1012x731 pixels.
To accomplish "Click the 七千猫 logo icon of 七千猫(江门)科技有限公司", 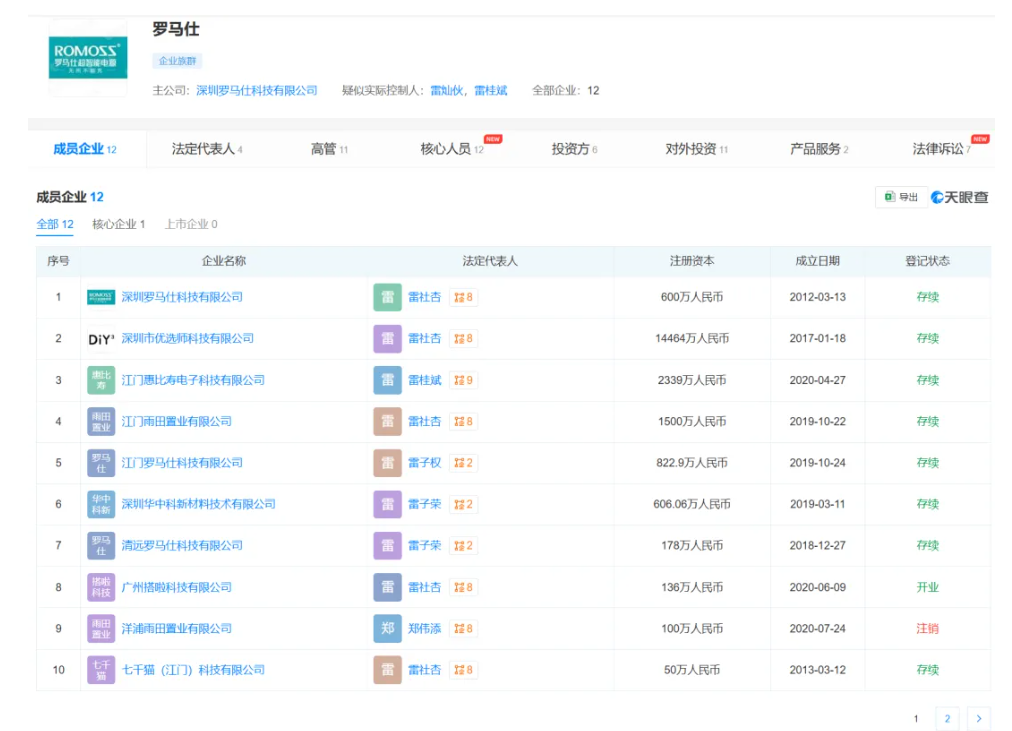I will [101, 670].
